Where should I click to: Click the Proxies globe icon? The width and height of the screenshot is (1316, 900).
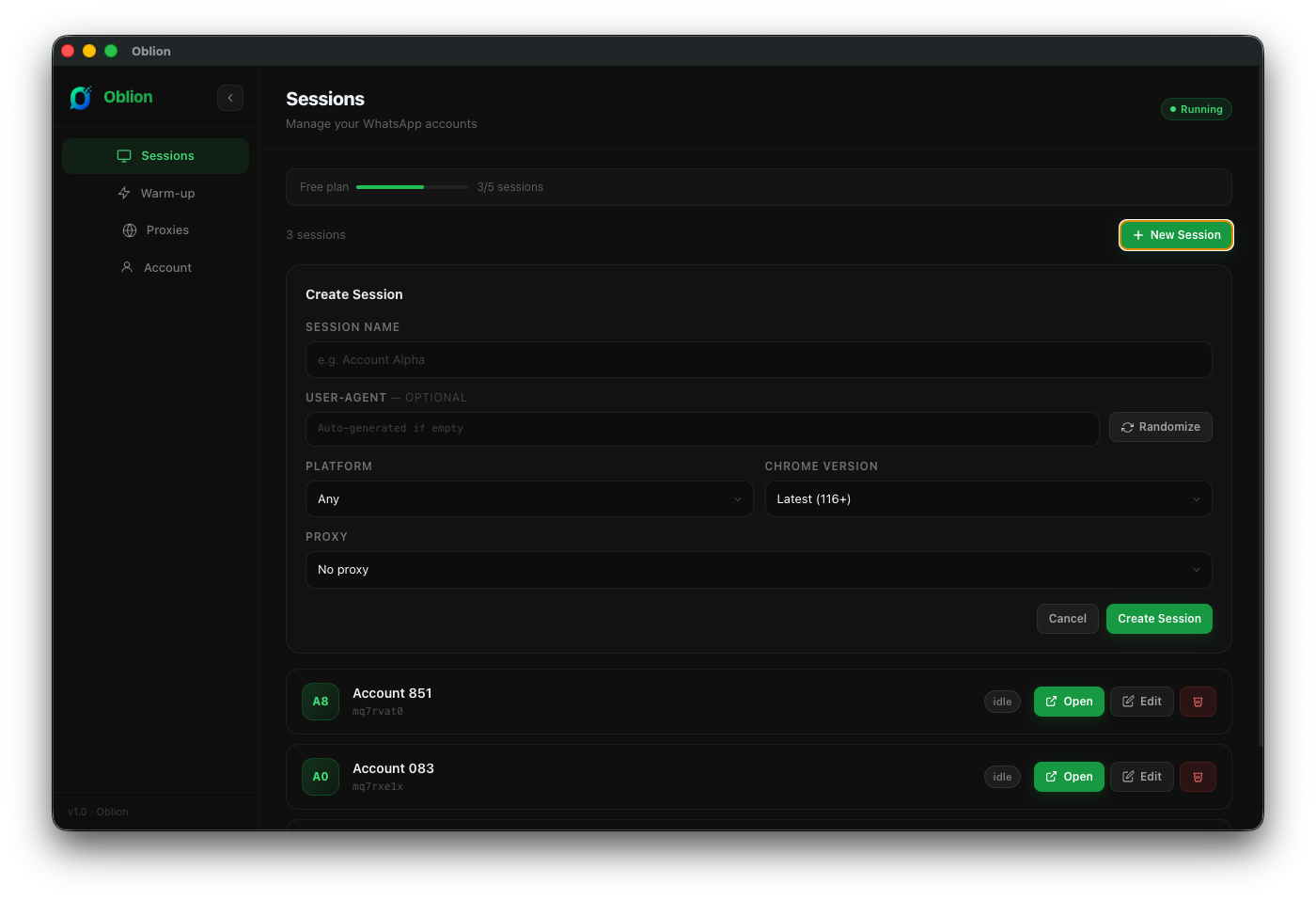[x=130, y=230]
